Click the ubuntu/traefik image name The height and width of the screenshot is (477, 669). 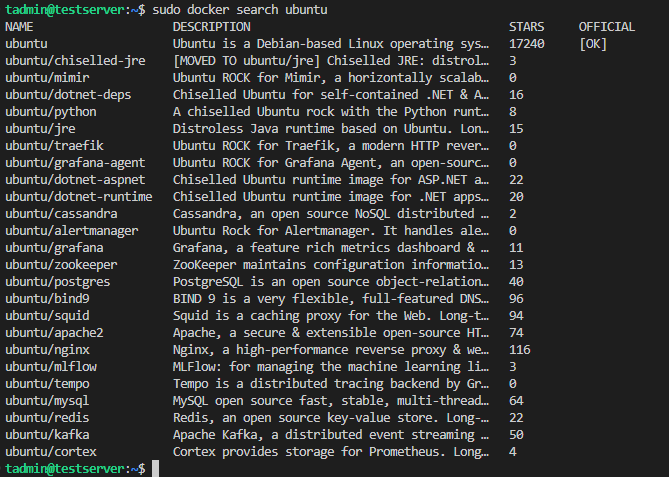[x=54, y=146]
